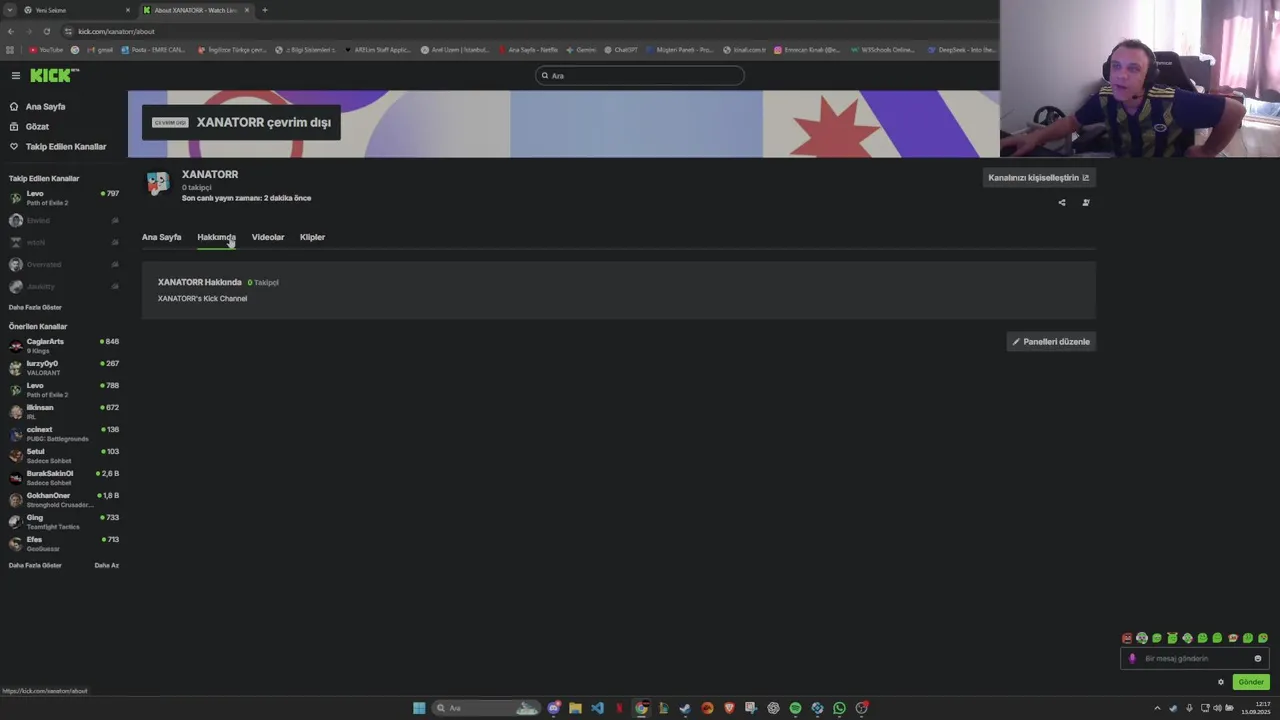
Task: Click the Ara search field
Action: coord(640,76)
